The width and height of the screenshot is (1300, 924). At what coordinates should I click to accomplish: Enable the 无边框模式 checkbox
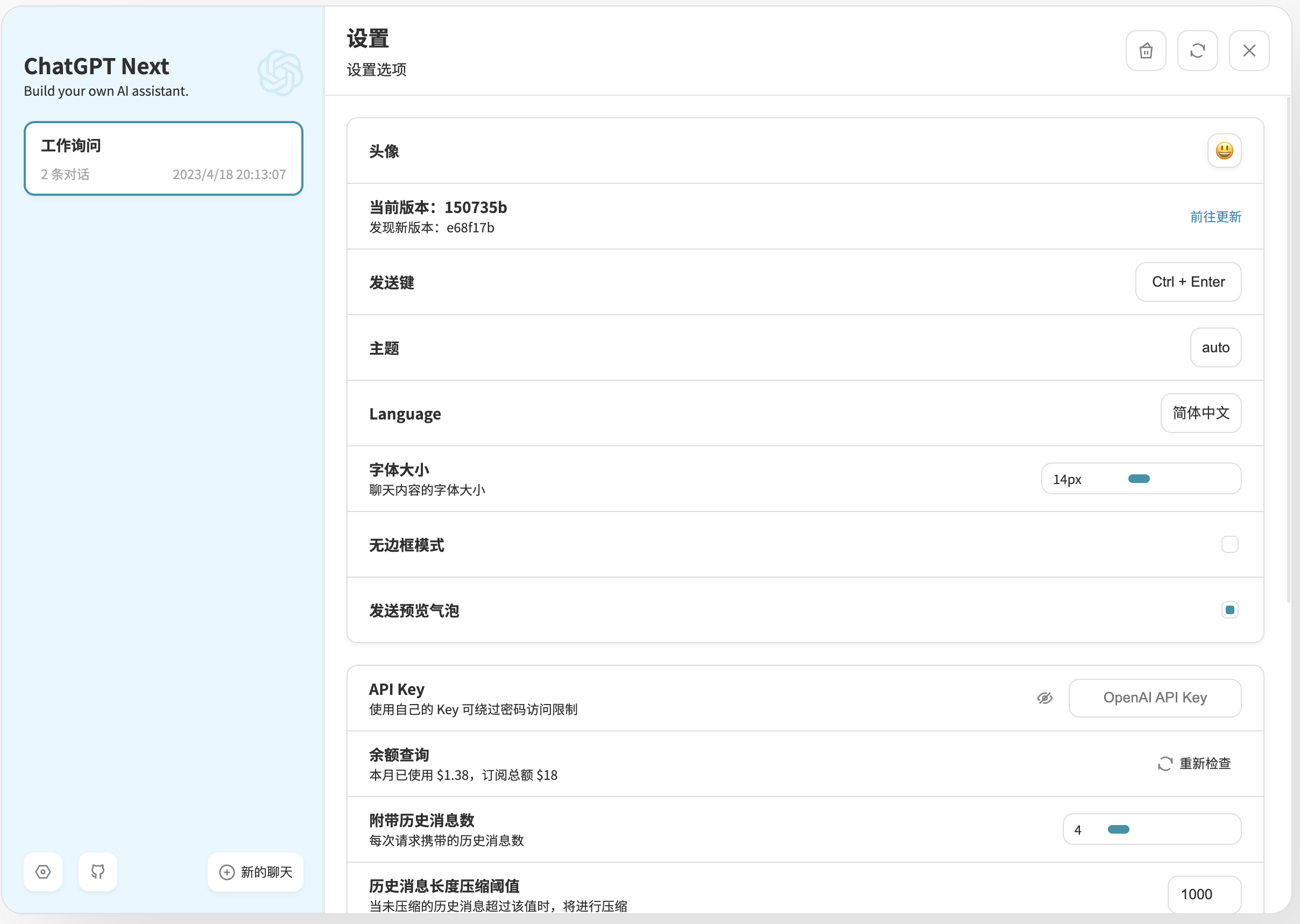[1230, 544]
